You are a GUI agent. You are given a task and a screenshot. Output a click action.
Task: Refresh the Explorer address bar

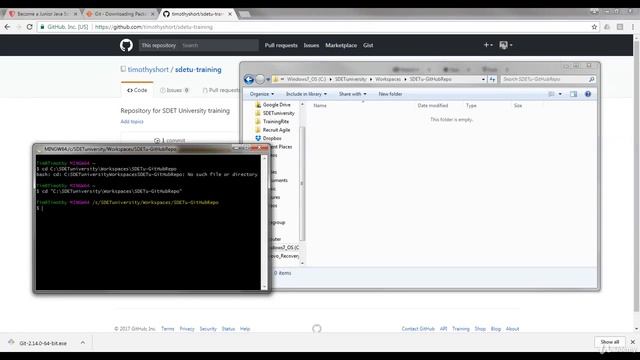(x=492, y=79)
